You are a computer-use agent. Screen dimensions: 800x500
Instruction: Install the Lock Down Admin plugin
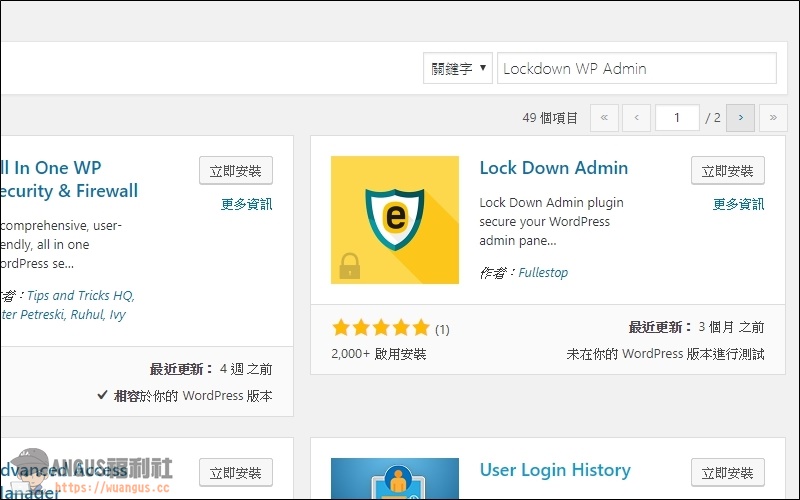(x=727, y=171)
